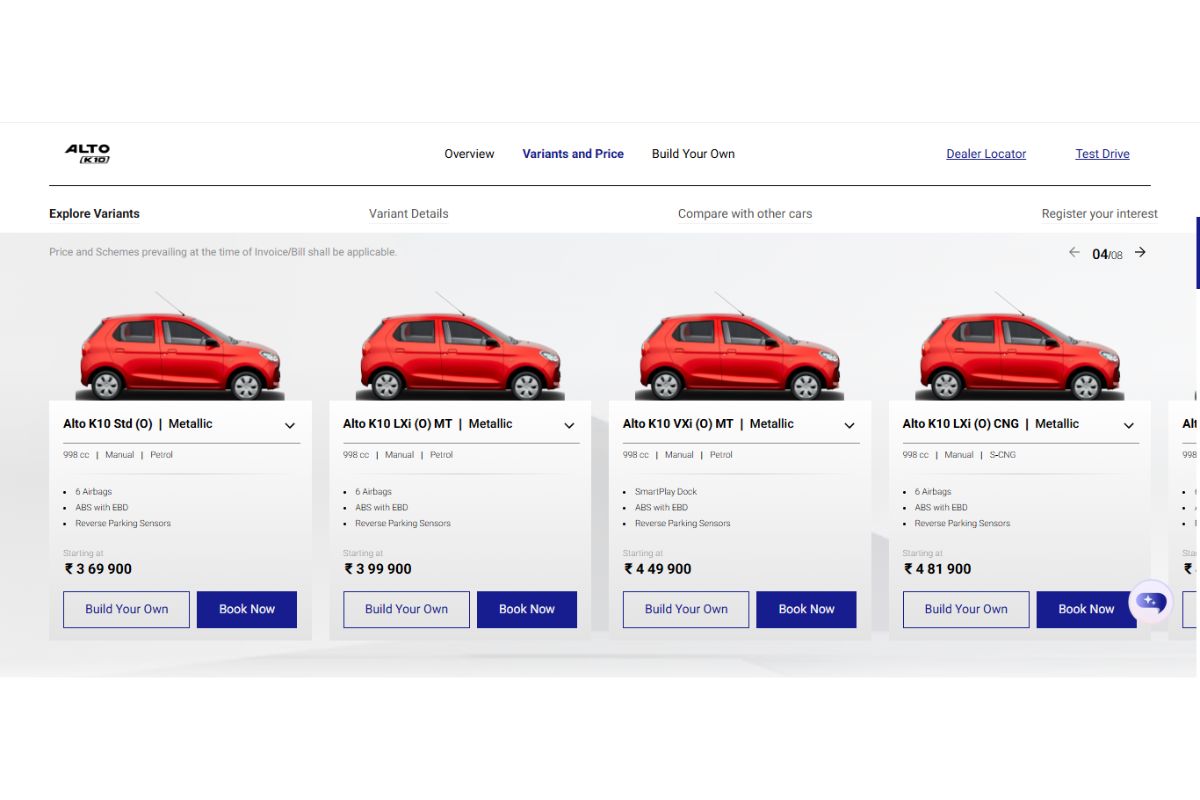
Task: Open the Test Drive link
Action: [x=1102, y=154]
